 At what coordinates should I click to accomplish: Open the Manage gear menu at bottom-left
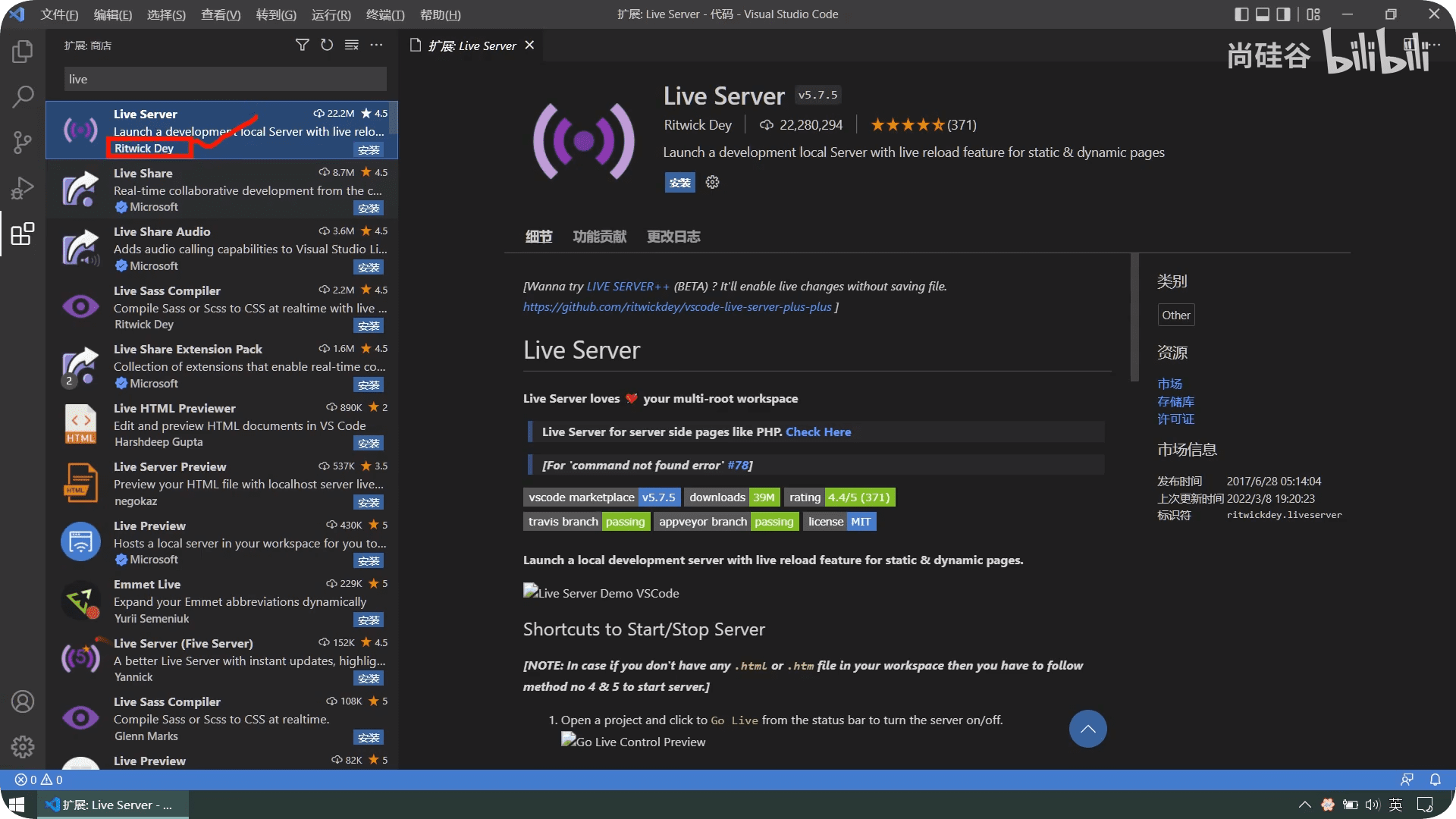pyautogui.click(x=23, y=747)
